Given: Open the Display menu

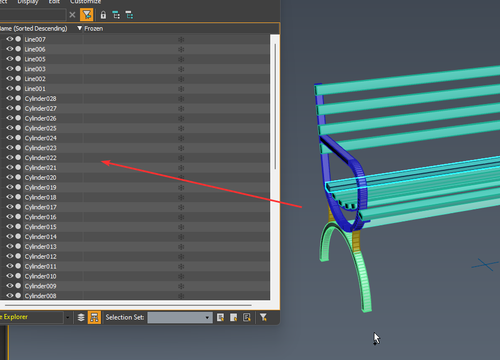Looking at the screenshot, I should 28,2.
